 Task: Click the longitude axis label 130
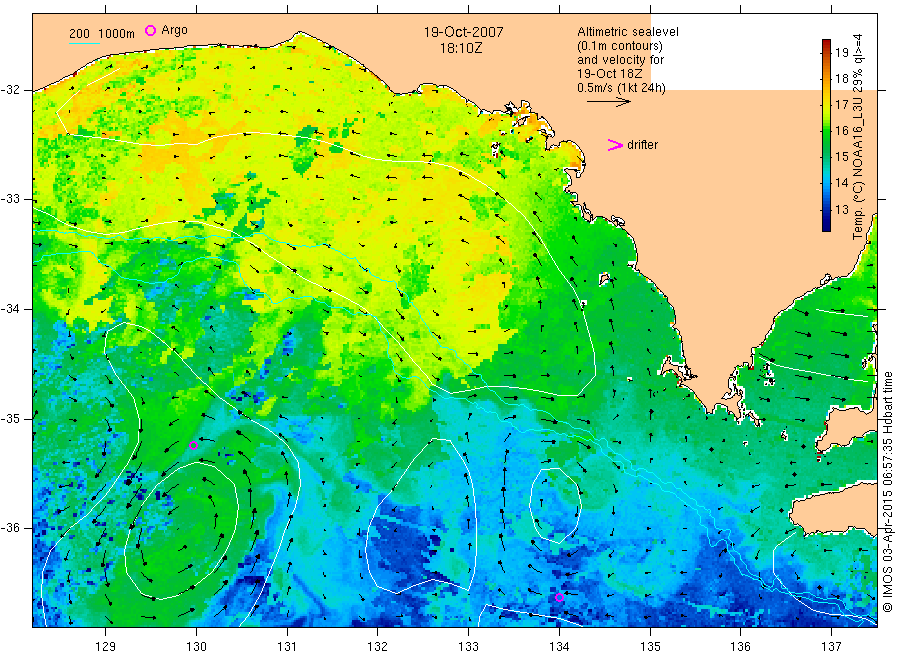(x=196, y=647)
